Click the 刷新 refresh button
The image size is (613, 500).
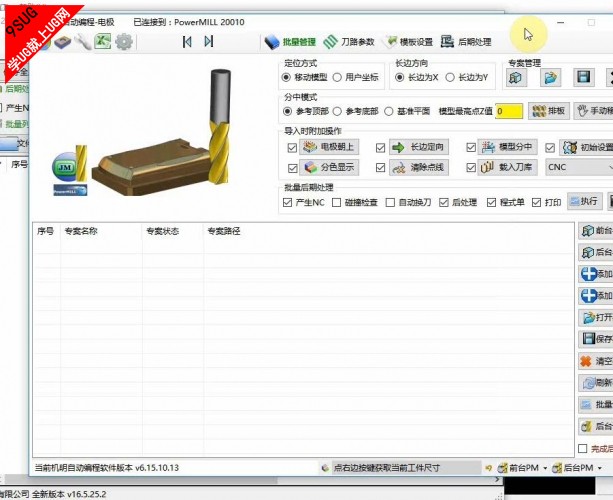coord(596,383)
